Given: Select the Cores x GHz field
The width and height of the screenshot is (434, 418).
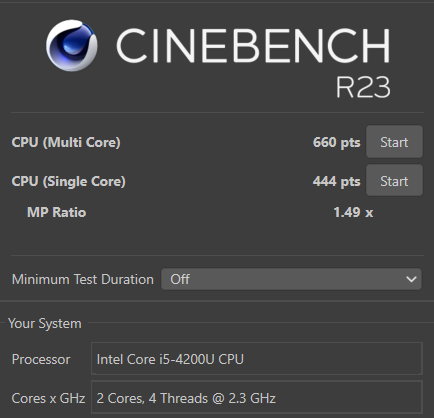Looking at the screenshot, I should [257, 398].
